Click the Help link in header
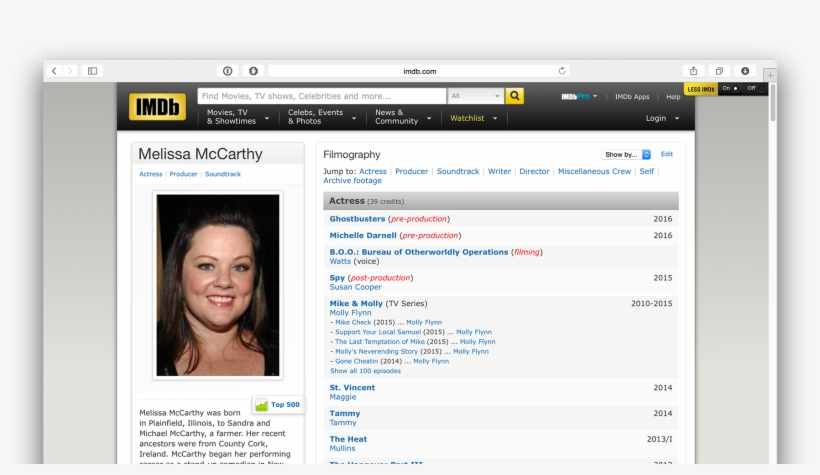Screen dimensions: 820x475 click(x=673, y=97)
